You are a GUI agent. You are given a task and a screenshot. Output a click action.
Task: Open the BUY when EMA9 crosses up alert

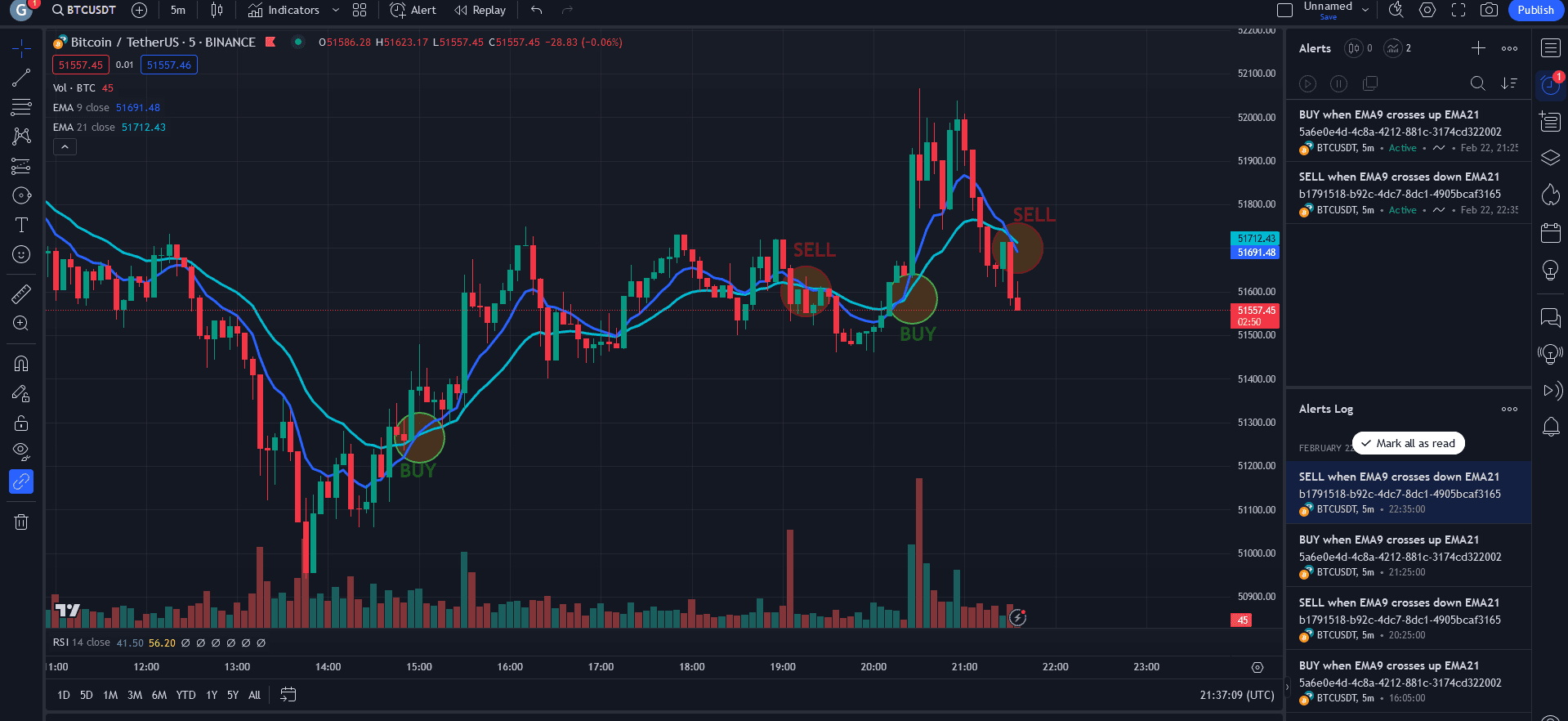1409,131
